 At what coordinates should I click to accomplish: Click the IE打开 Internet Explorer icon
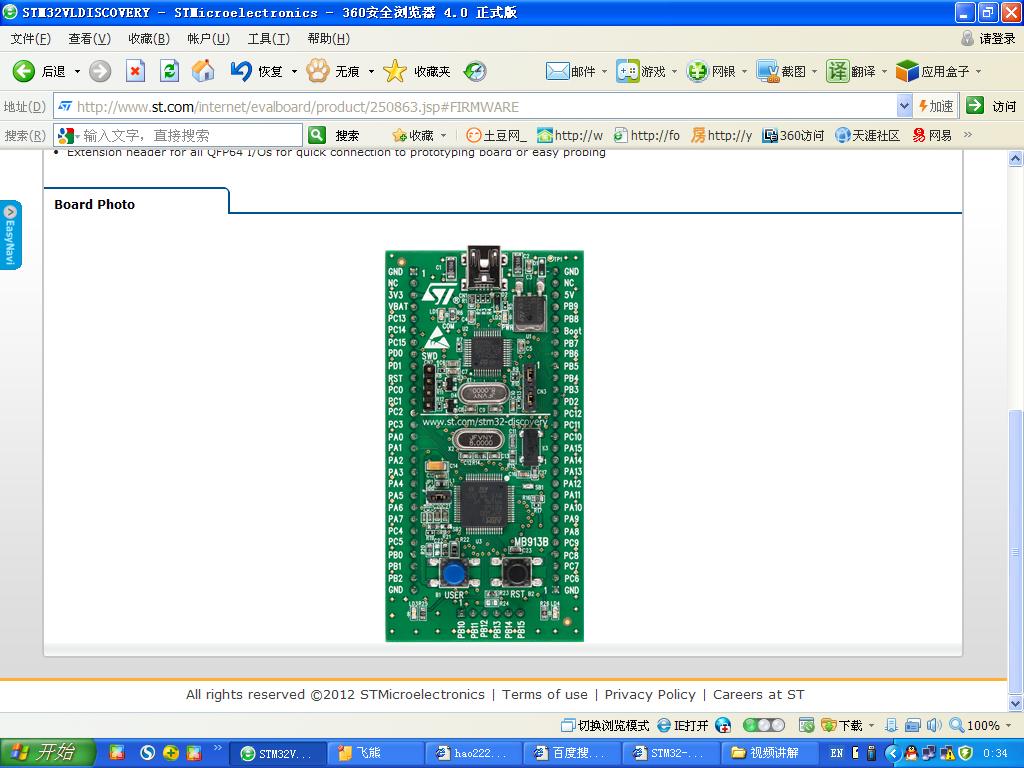664,726
